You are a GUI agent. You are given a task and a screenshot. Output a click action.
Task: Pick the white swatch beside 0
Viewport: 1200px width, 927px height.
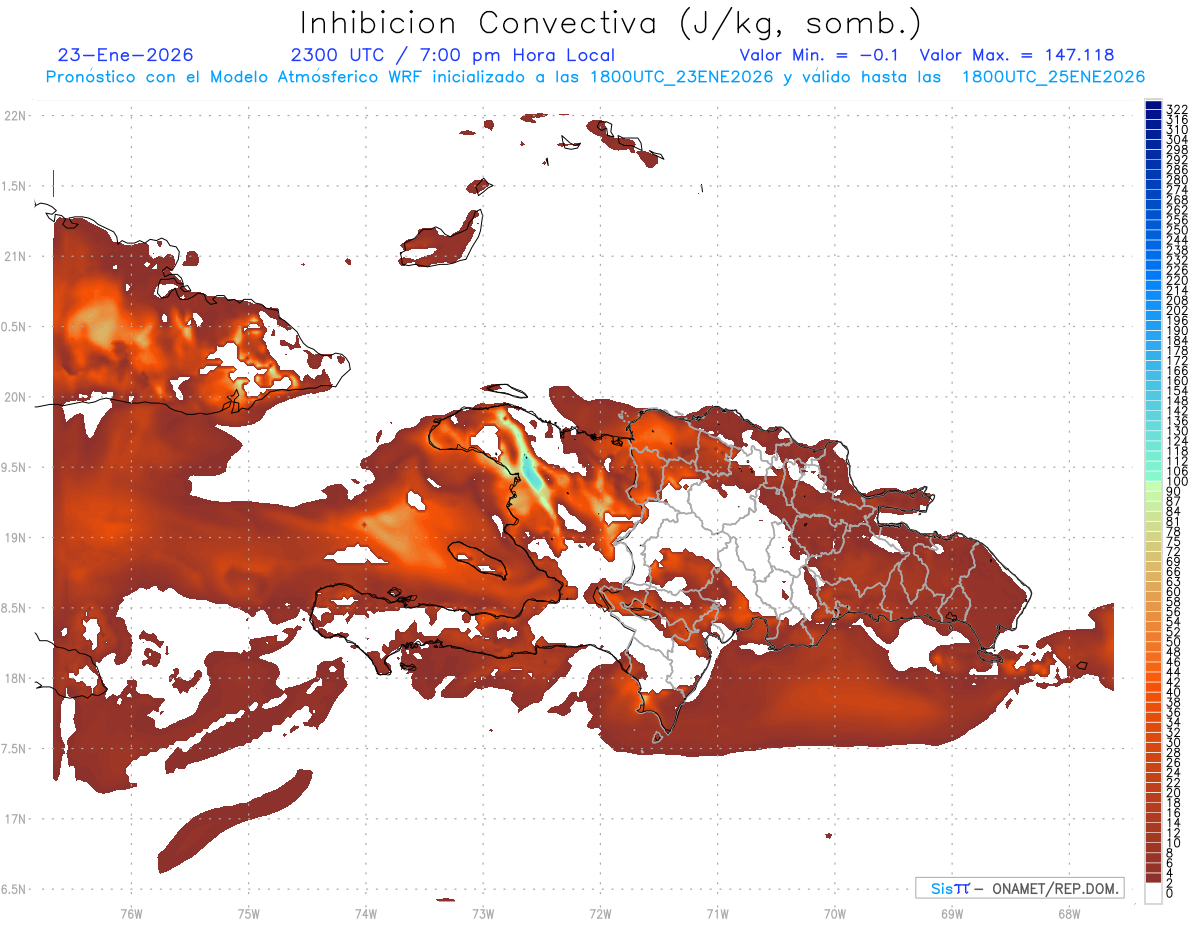1153,894
